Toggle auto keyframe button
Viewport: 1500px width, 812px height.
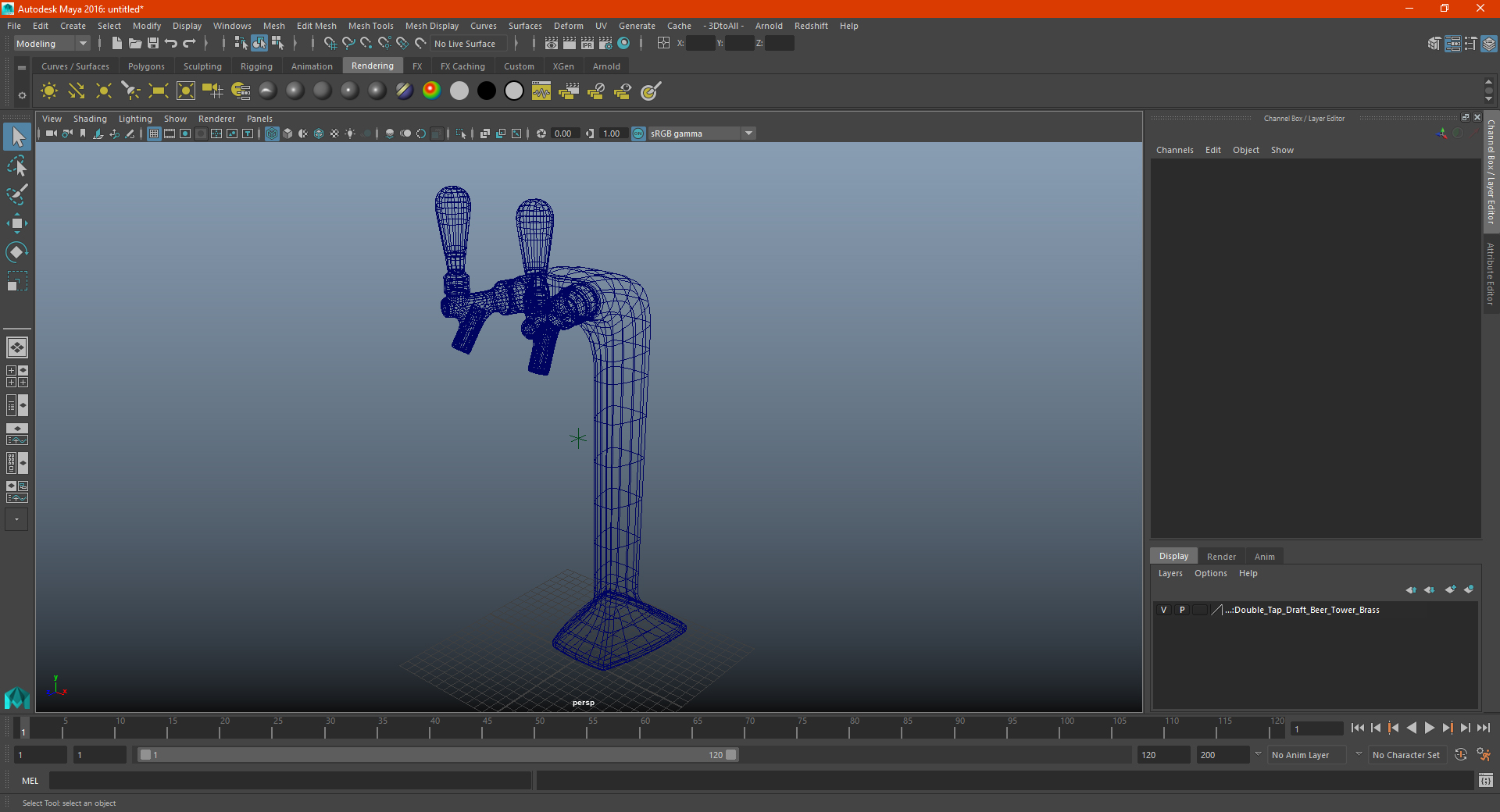1460,755
